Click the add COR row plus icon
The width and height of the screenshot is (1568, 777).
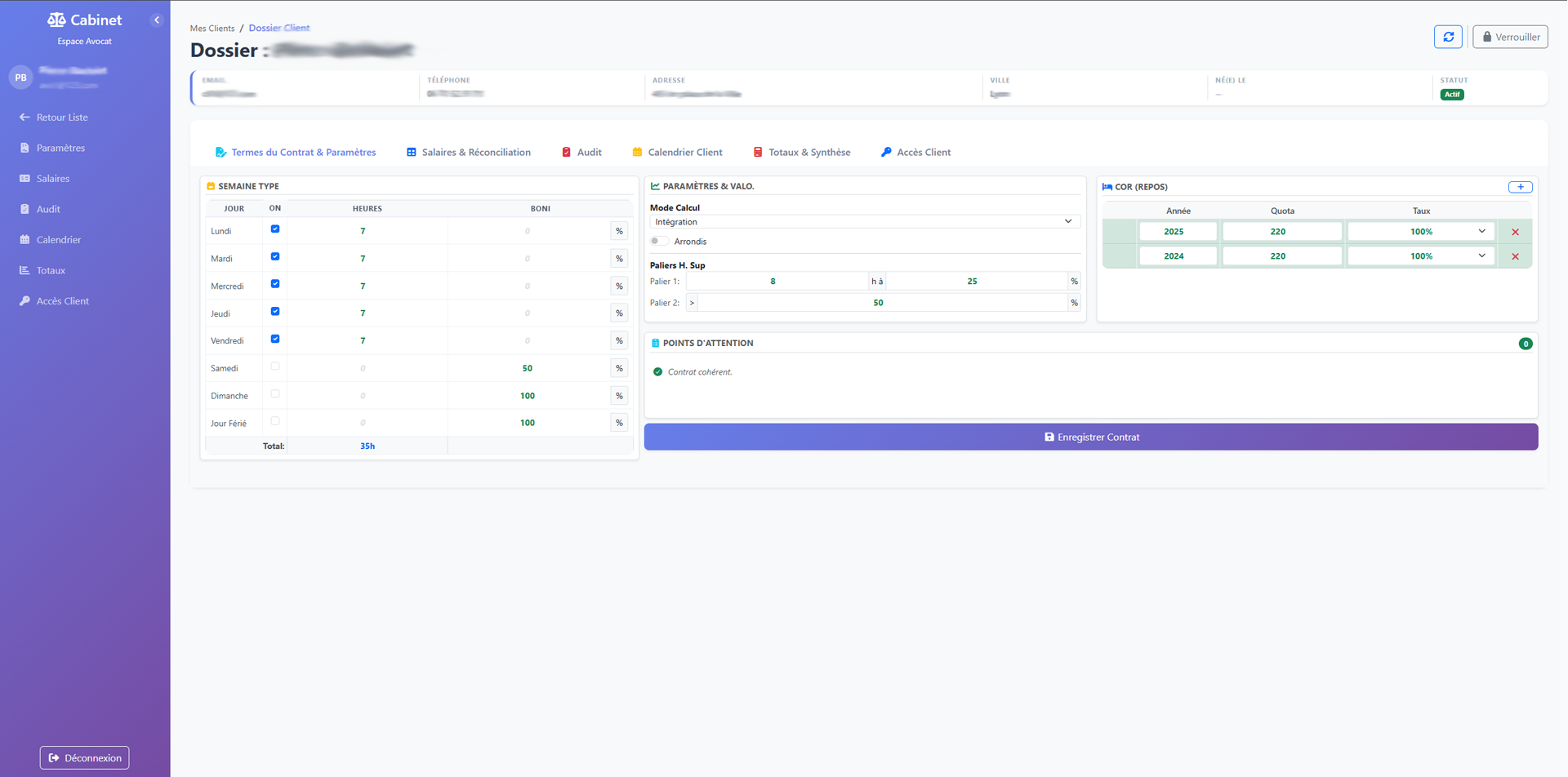point(1520,187)
